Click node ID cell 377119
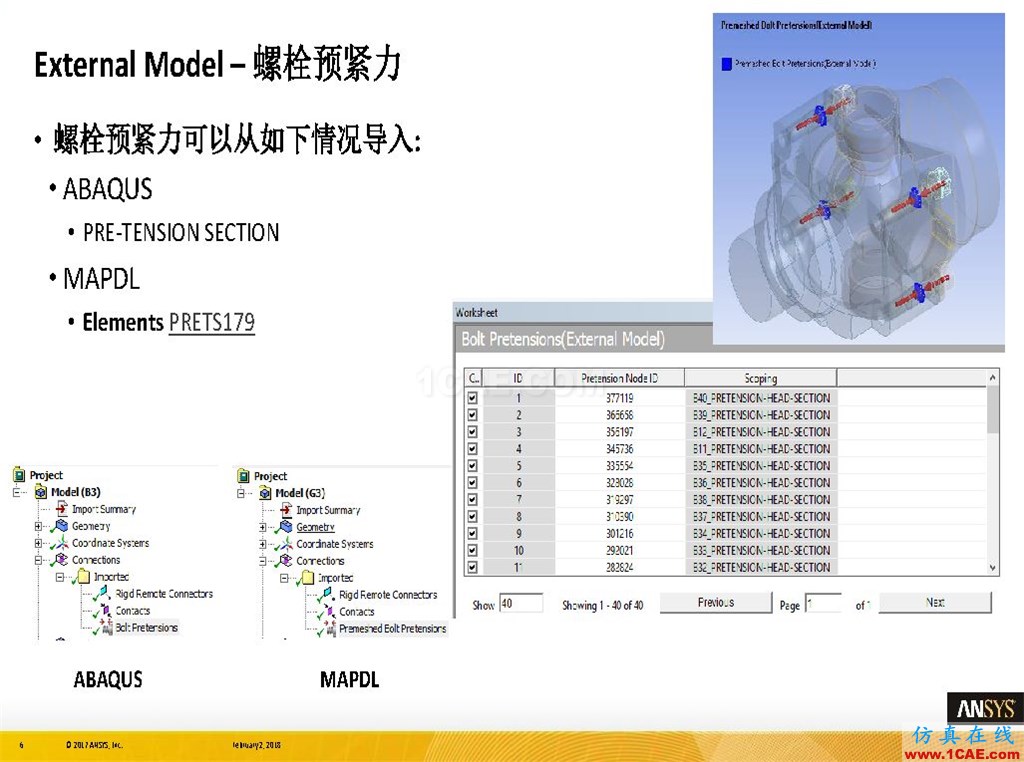The height and width of the screenshot is (762, 1024). 619,398
